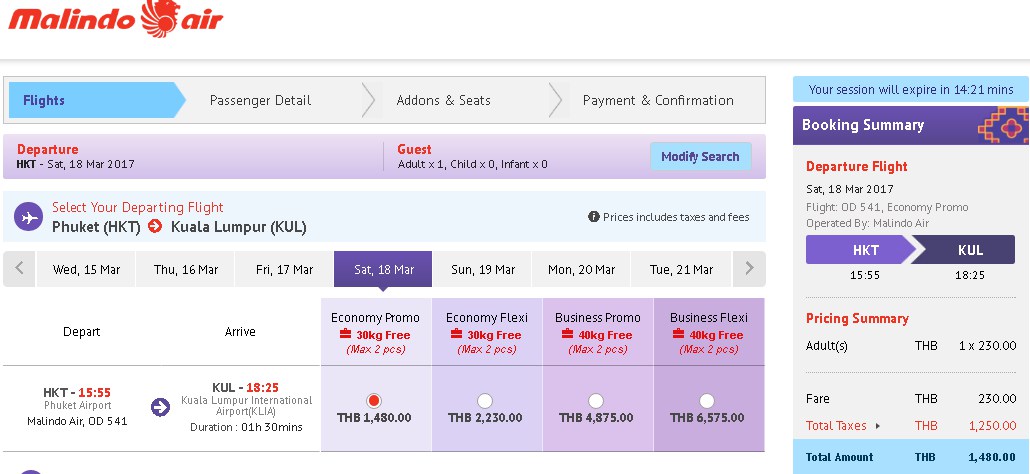Select Economy Promo fare THB 1,480.00
Viewport: 1030px width, 474px height.
click(374, 400)
